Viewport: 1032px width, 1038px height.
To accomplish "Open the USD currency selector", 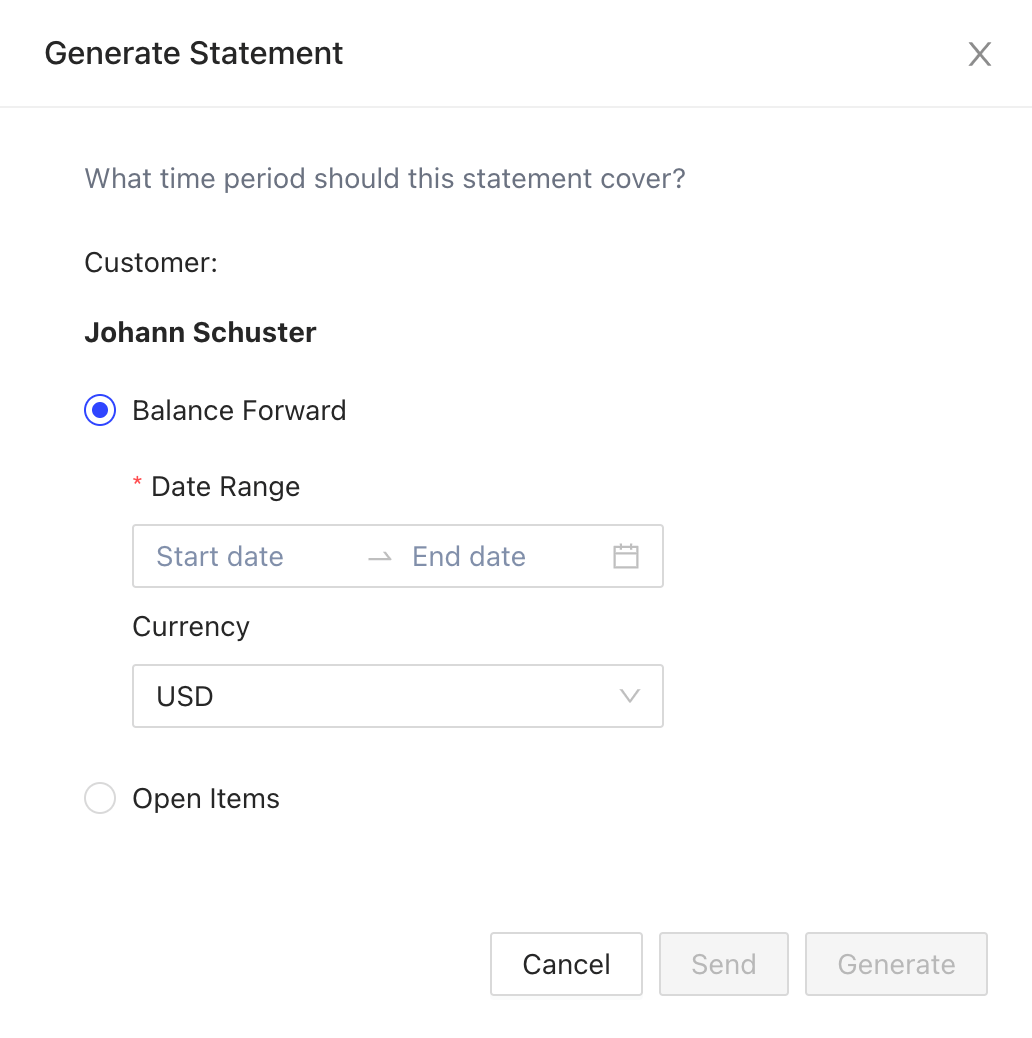I will coord(380,696).
